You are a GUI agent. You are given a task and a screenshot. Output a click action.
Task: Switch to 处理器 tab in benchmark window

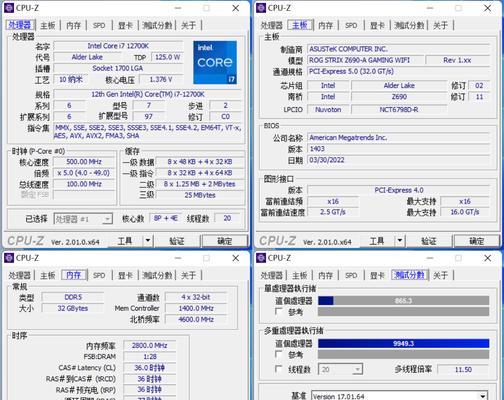[272, 275]
